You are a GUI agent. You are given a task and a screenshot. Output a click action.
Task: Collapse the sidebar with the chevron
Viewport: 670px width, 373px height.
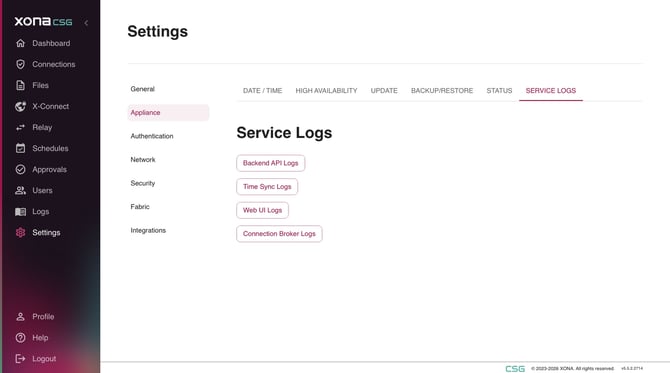pos(86,23)
